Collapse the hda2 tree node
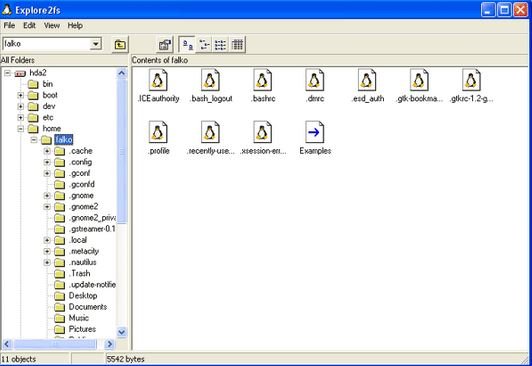 (7, 73)
